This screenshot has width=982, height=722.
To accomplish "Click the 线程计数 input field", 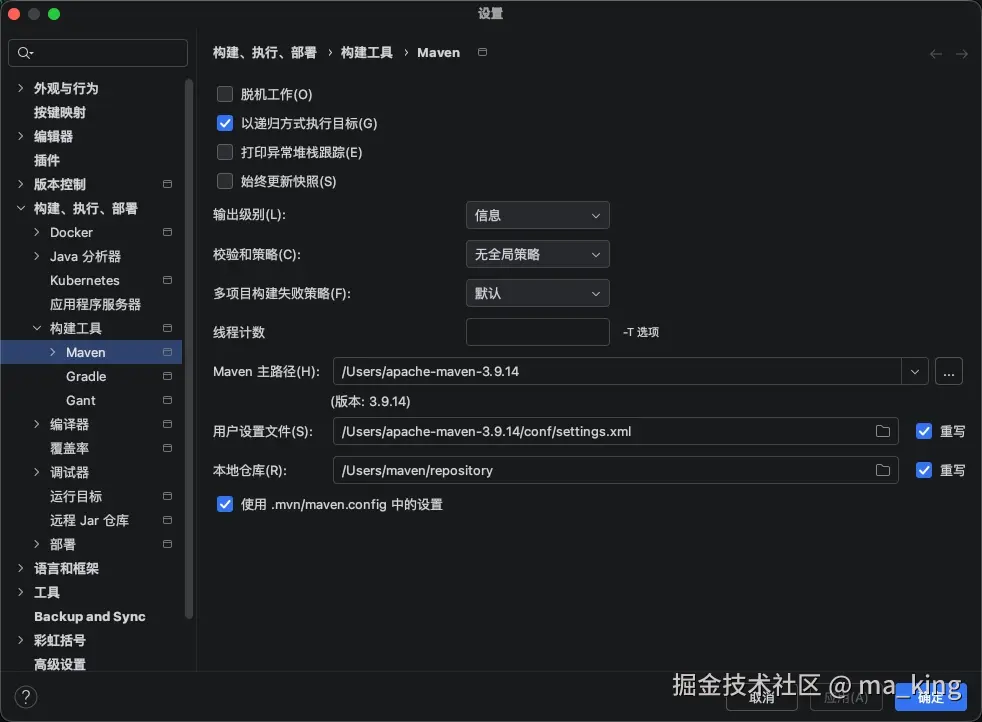I will 537,332.
